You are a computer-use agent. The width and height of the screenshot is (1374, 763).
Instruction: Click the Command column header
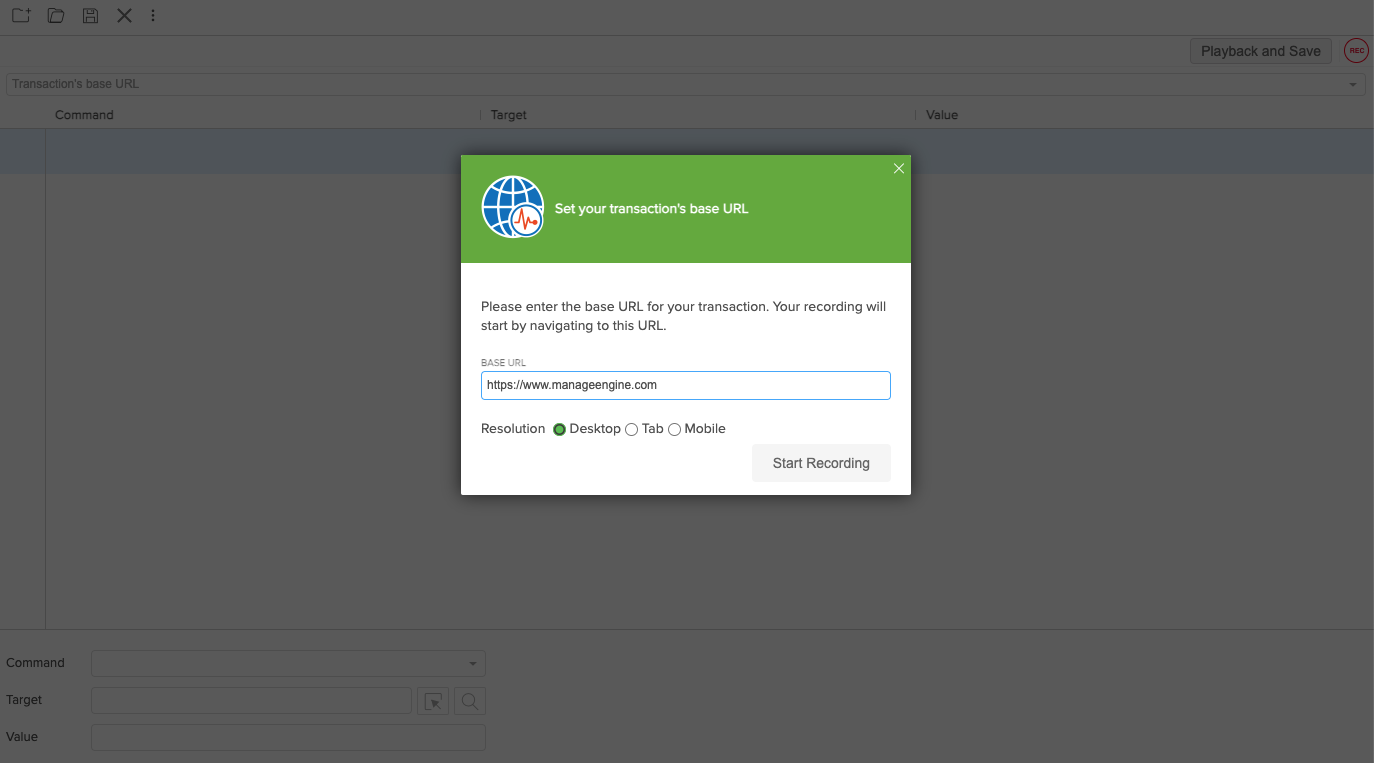pyautogui.click(x=84, y=115)
